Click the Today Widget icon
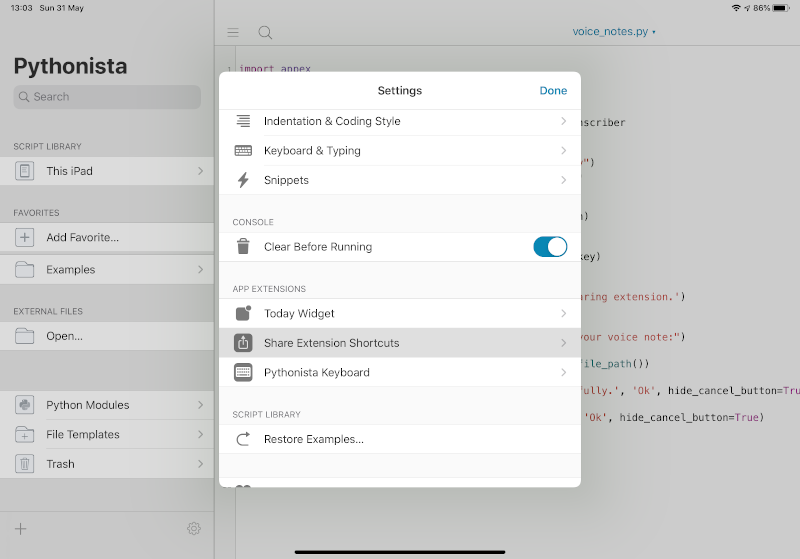 coord(243,313)
